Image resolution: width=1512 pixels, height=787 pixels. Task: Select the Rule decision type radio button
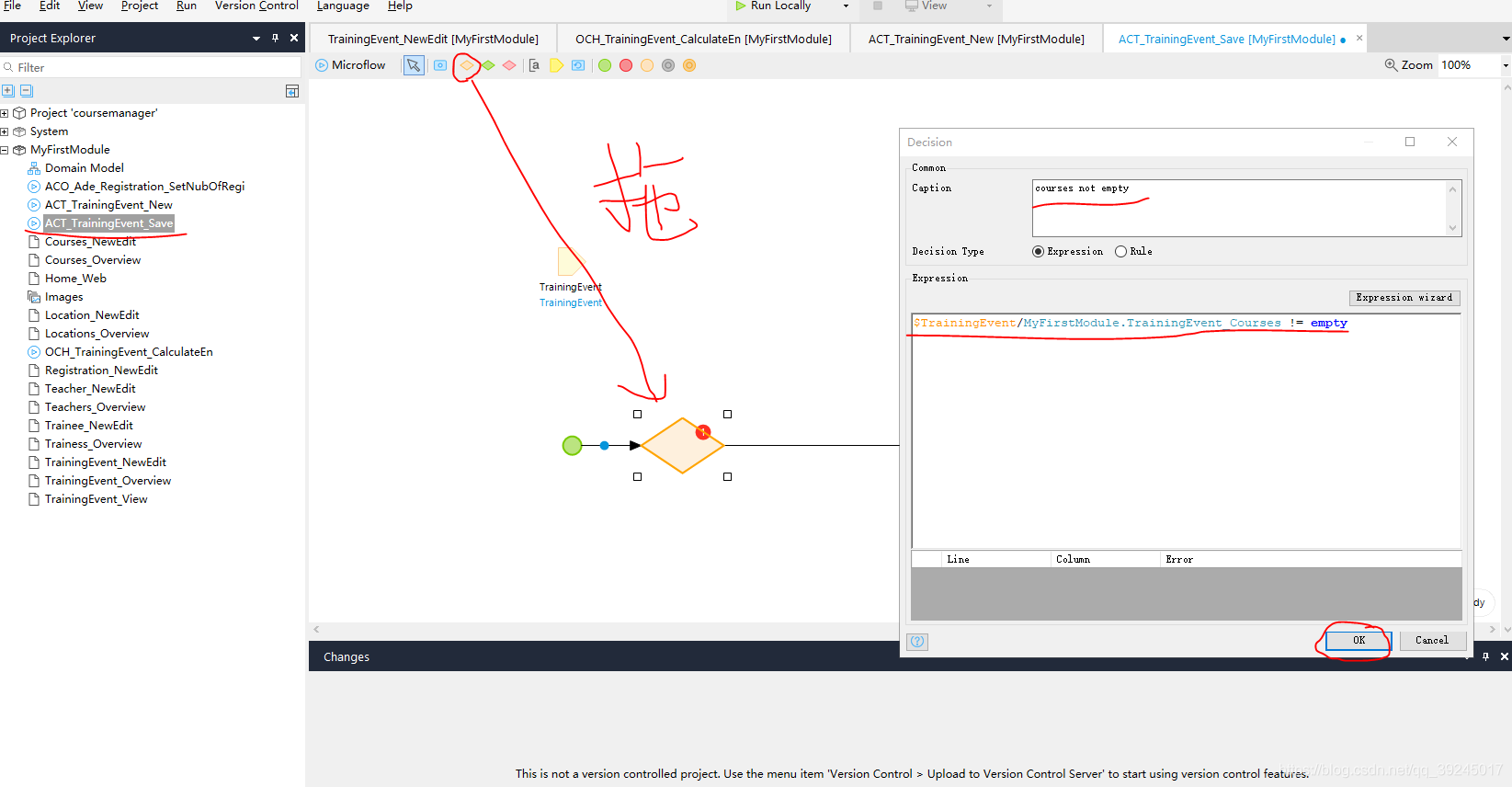pyautogui.click(x=1120, y=252)
